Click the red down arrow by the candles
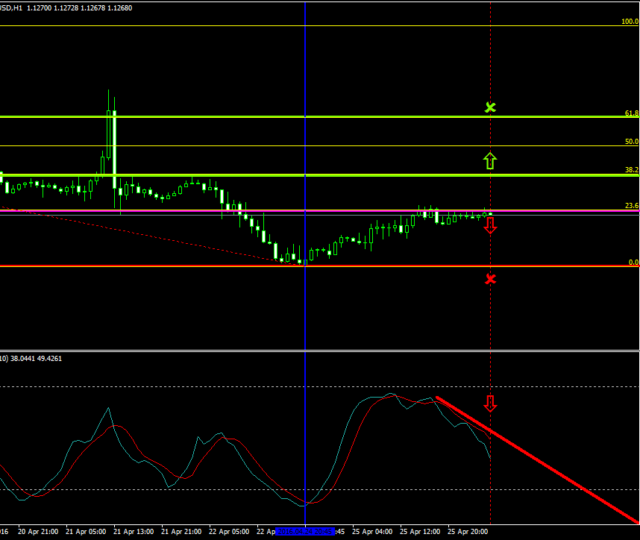The height and width of the screenshot is (540, 640). (489, 226)
